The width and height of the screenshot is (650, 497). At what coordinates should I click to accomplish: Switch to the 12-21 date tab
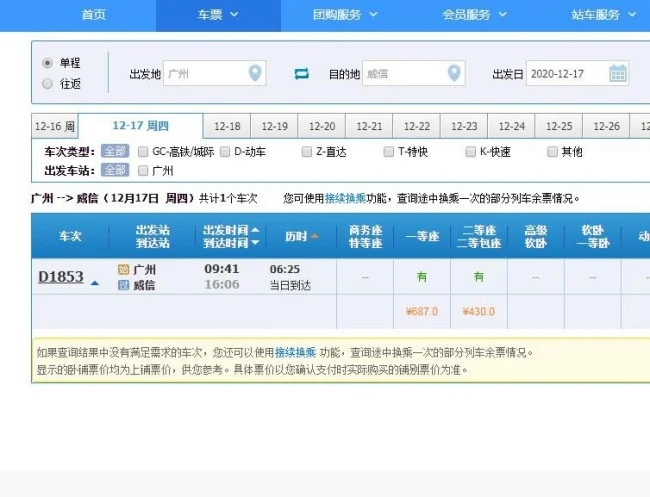click(369, 126)
